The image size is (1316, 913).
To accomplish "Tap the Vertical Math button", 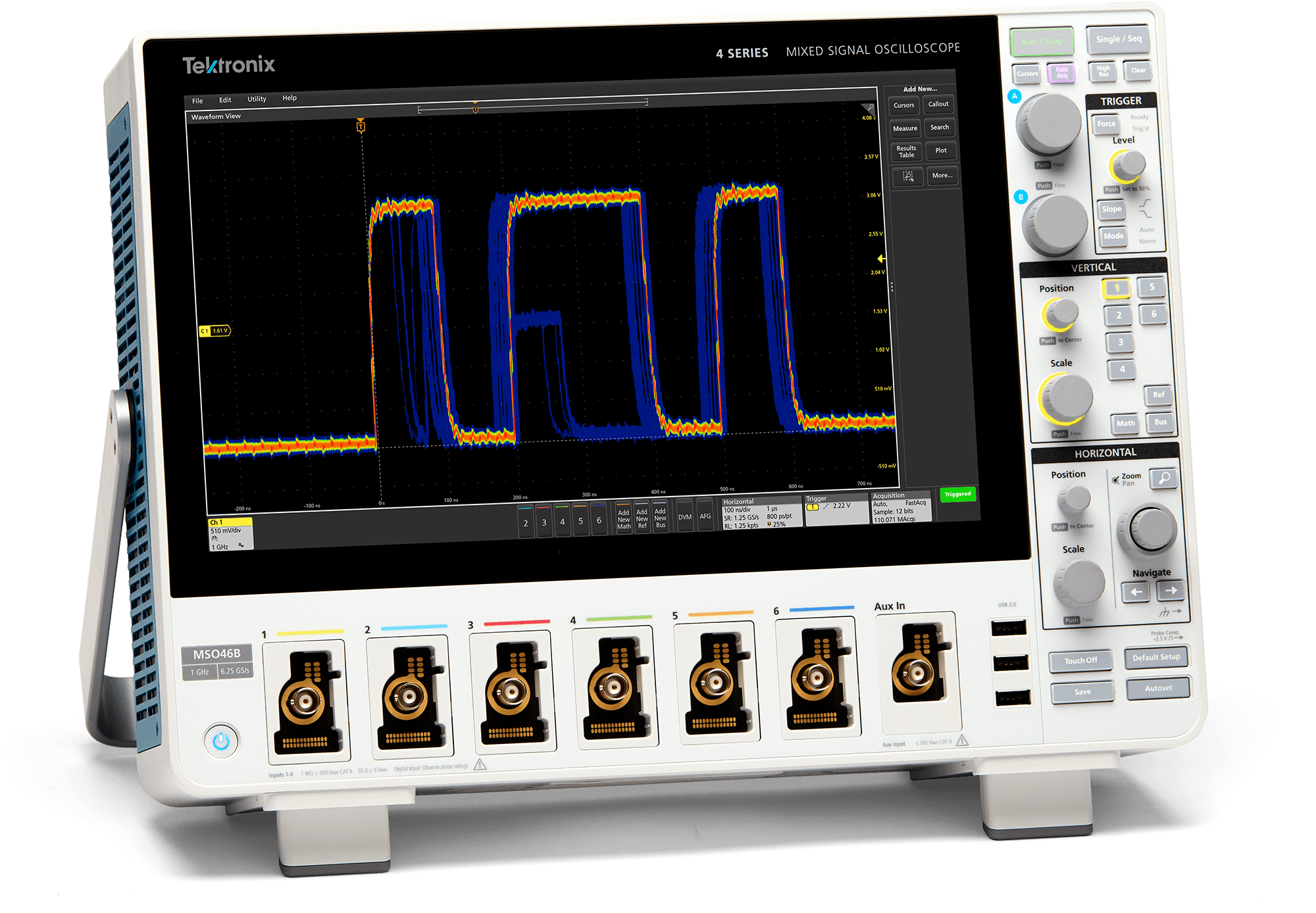I will 1125,423.
